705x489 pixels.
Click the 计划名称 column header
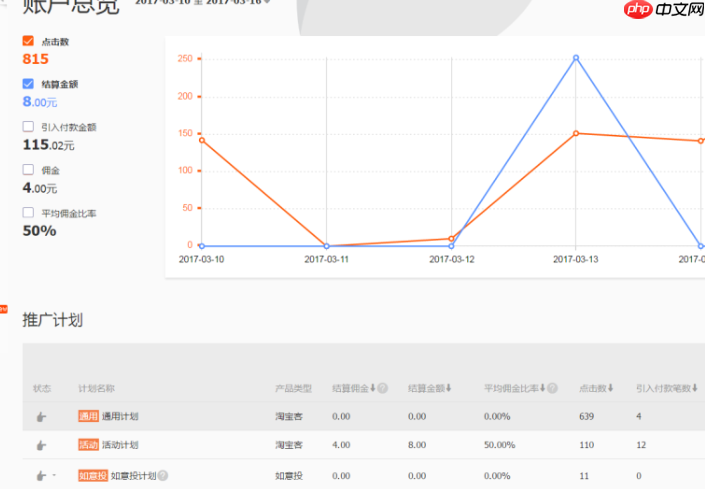click(97, 388)
